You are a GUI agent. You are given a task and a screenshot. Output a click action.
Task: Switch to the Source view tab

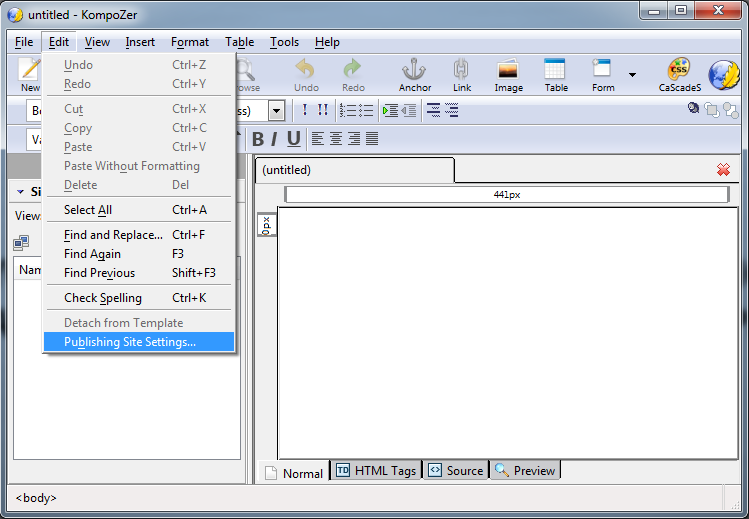(456, 471)
